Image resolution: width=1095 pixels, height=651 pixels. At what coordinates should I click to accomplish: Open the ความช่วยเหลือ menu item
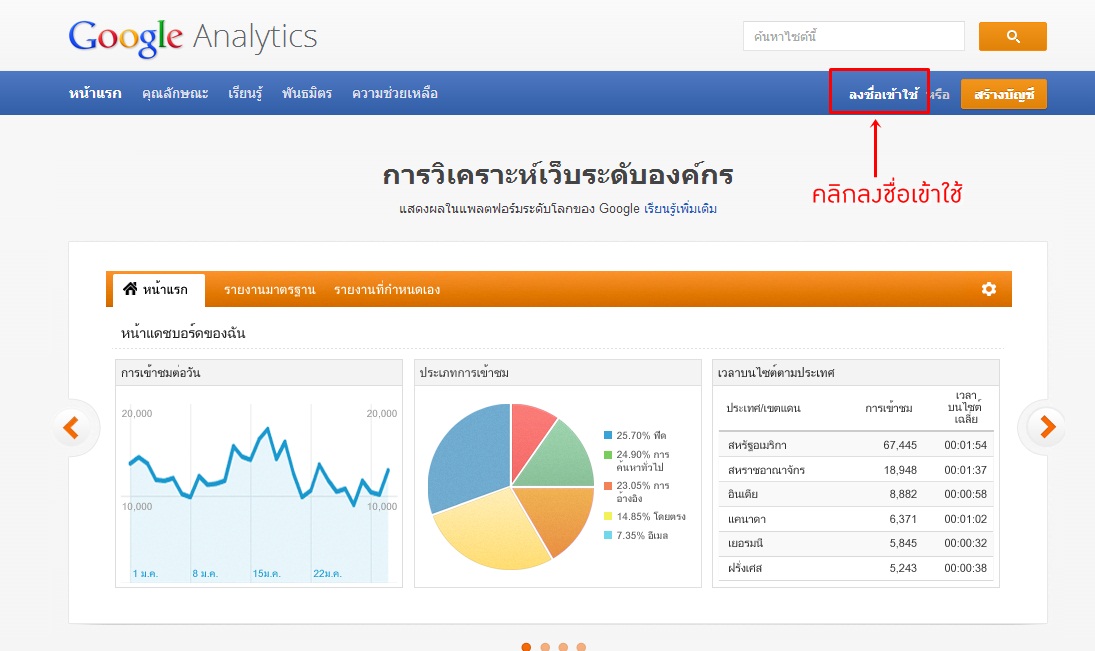(395, 93)
